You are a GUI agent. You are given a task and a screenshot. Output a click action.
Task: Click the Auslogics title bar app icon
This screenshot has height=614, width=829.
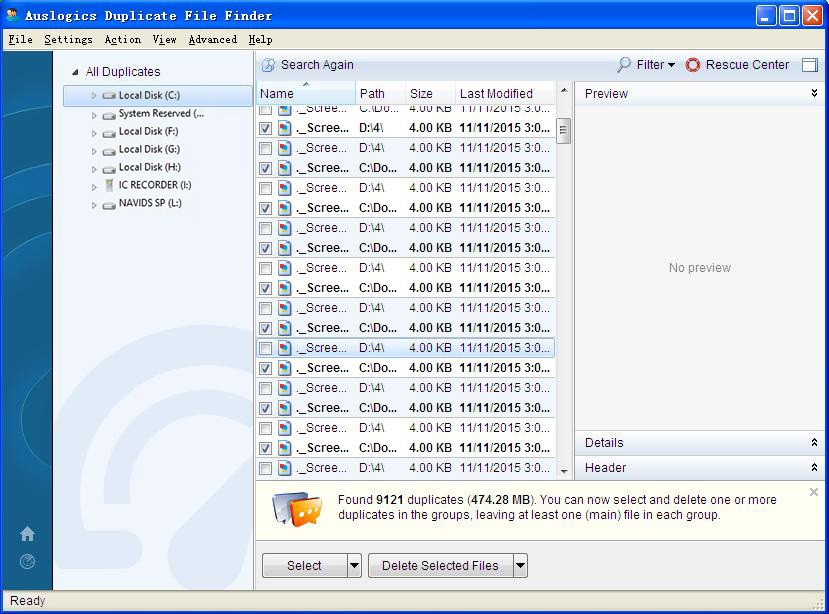12,15
